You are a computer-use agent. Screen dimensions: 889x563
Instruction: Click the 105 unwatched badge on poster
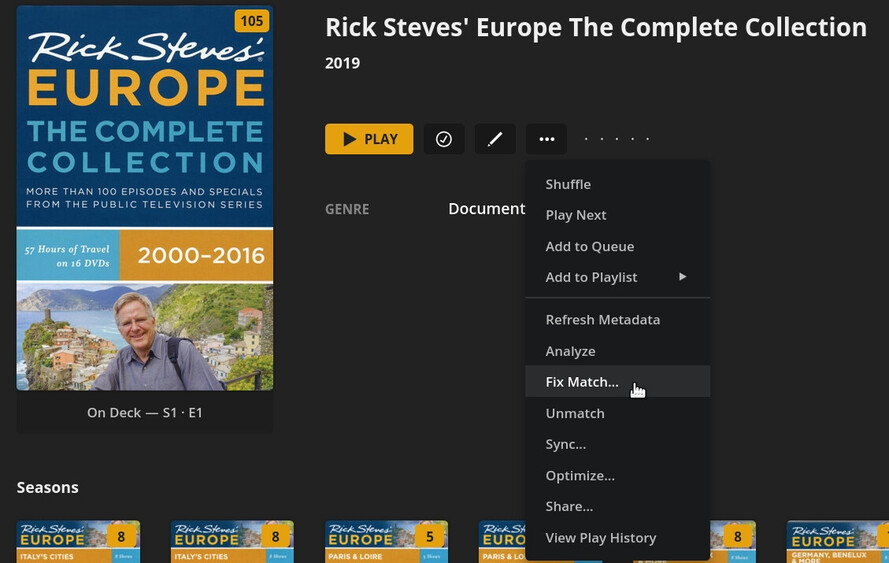tap(252, 21)
